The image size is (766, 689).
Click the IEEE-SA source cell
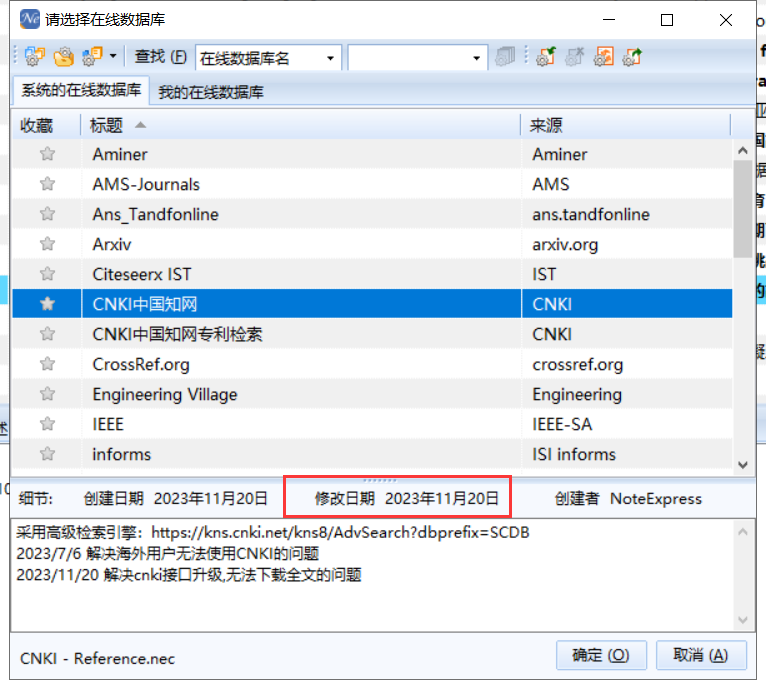click(x=562, y=424)
